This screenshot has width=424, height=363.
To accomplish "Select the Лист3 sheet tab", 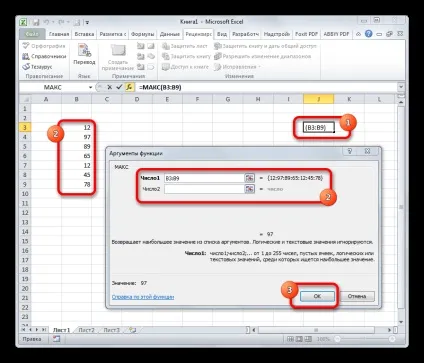I will (x=111, y=330).
